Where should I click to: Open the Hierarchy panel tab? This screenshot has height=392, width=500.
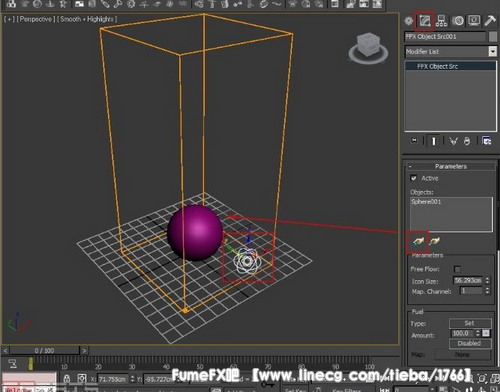click(441, 21)
